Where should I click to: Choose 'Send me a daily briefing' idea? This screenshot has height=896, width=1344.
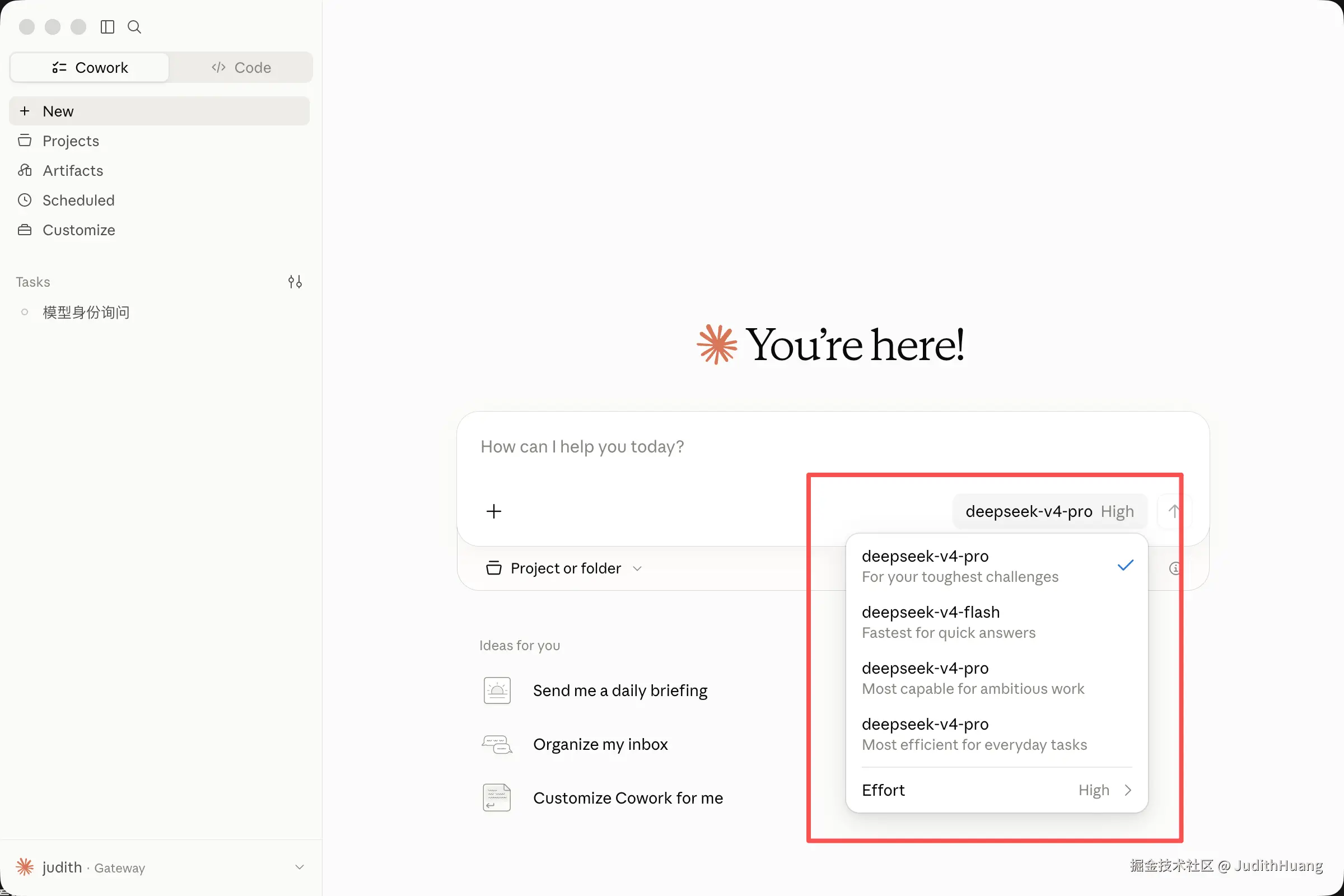click(x=620, y=690)
